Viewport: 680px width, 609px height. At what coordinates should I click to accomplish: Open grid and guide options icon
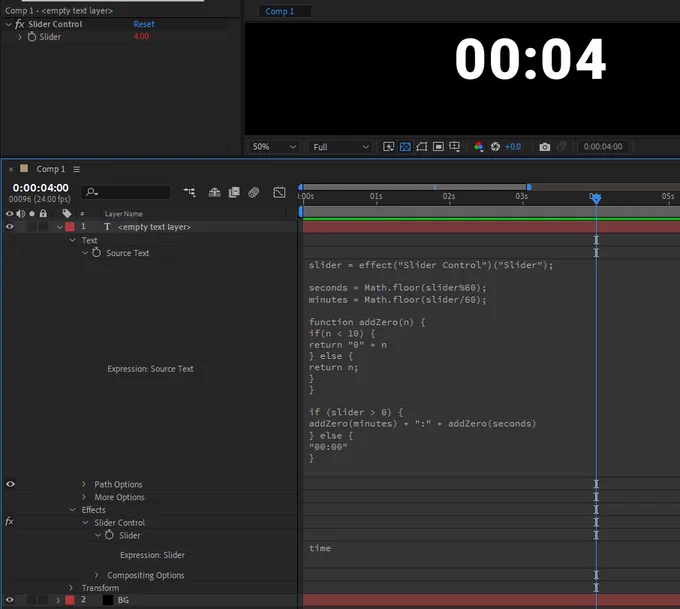point(454,147)
